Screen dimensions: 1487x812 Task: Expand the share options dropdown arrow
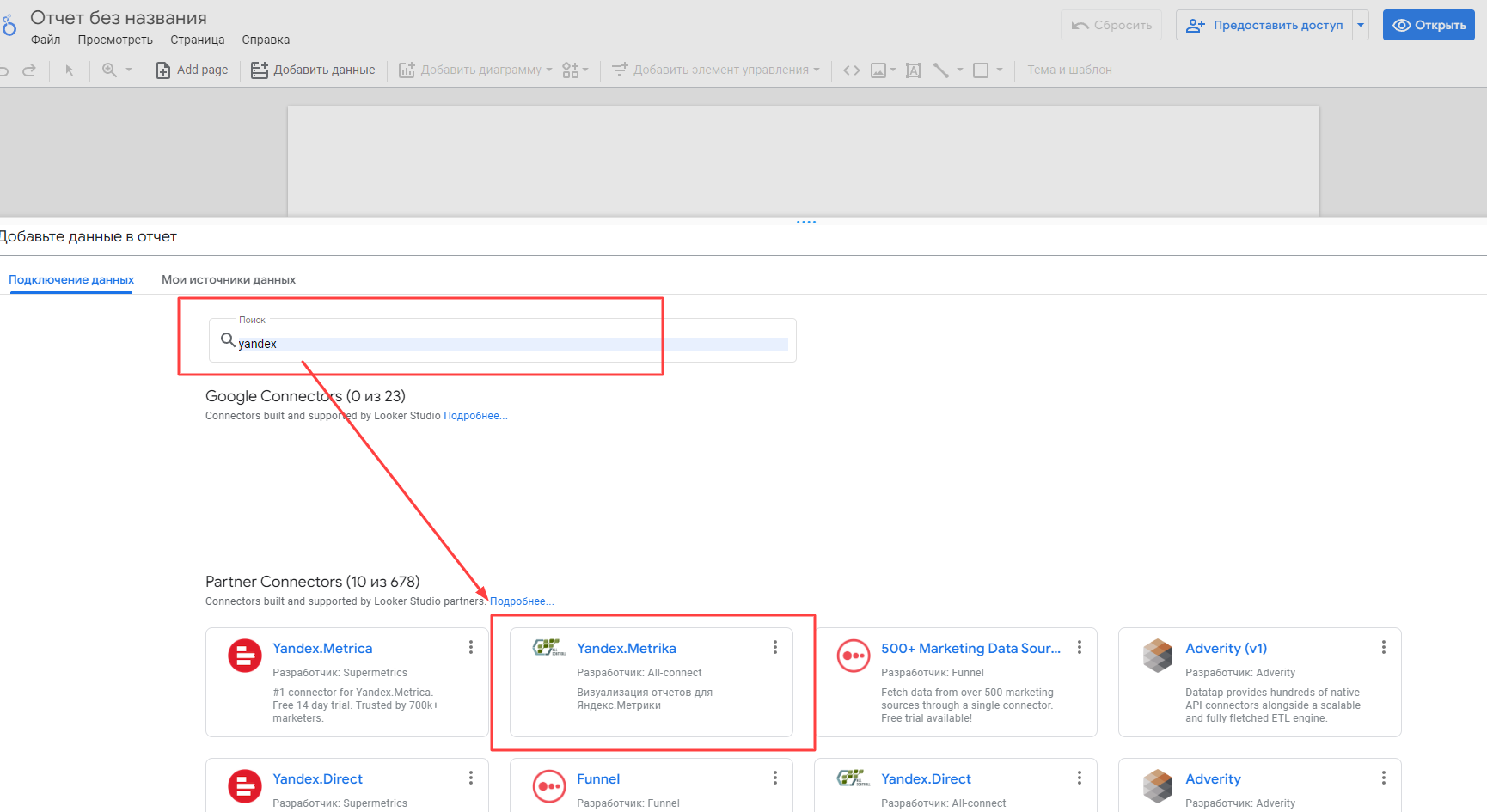pos(1361,25)
